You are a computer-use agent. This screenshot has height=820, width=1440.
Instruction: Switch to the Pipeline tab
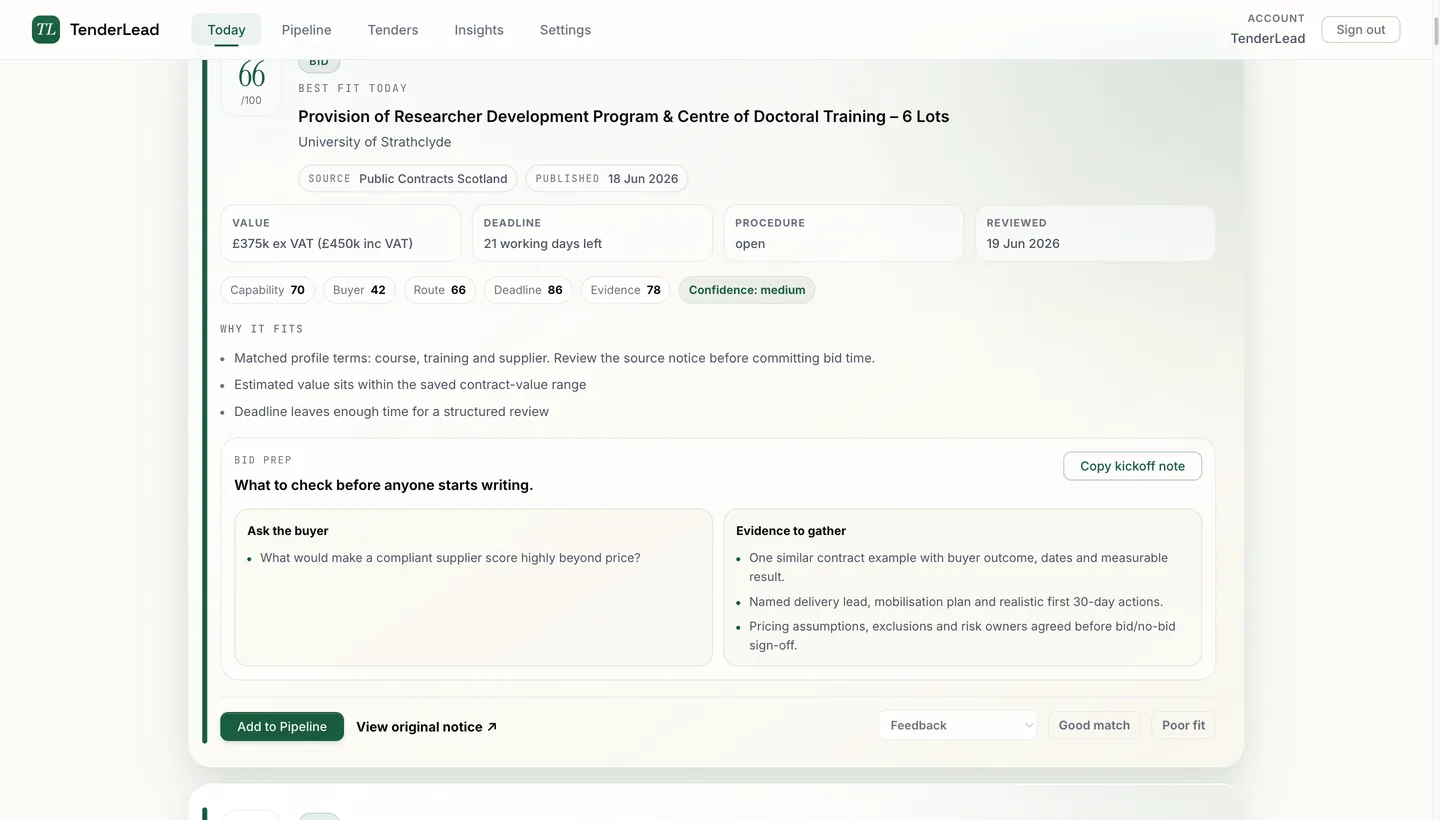click(x=306, y=30)
